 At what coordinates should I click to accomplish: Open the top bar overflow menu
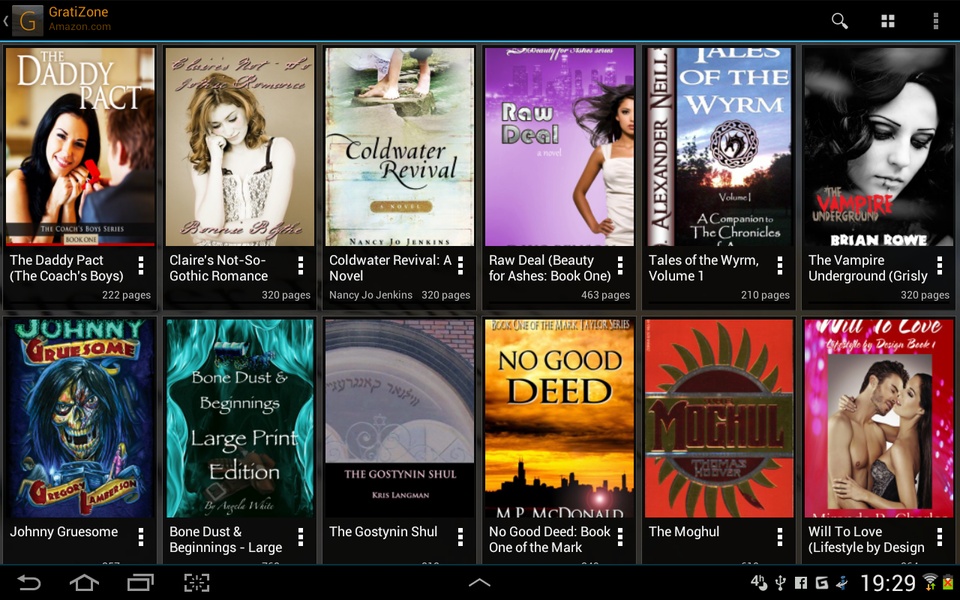pos(936,21)
